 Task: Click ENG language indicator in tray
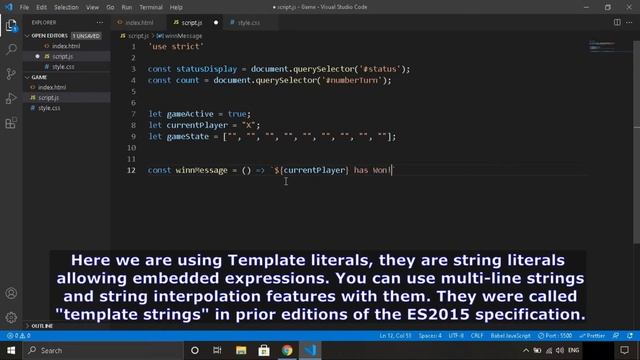573,350
